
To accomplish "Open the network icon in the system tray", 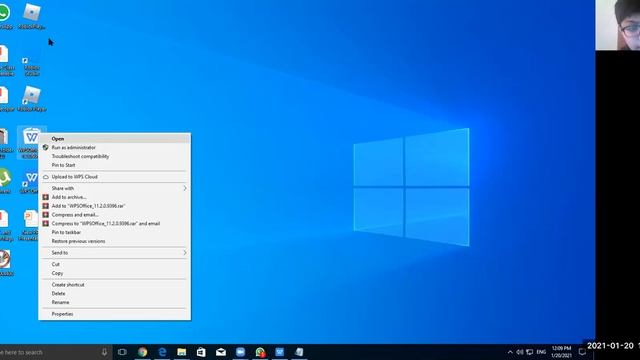I will 530,352.
